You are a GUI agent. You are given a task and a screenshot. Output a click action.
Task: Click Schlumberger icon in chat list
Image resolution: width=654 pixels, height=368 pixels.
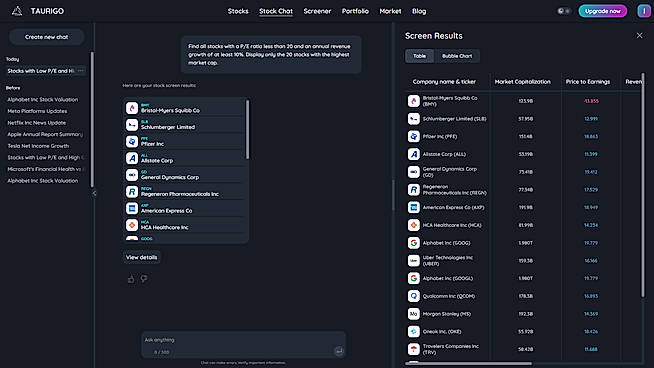pos(132,125)
